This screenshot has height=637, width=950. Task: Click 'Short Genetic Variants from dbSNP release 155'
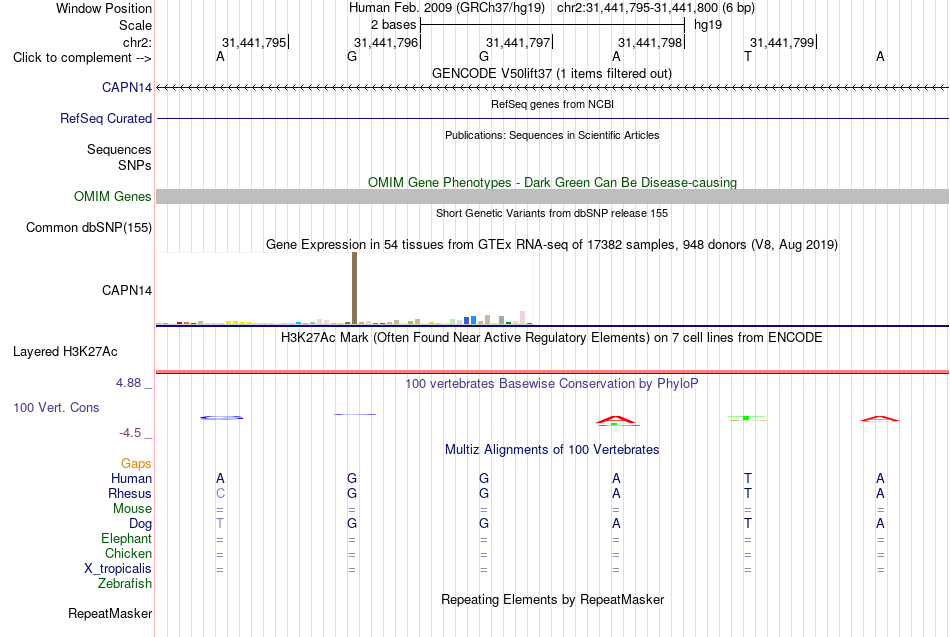pos(552,213)
